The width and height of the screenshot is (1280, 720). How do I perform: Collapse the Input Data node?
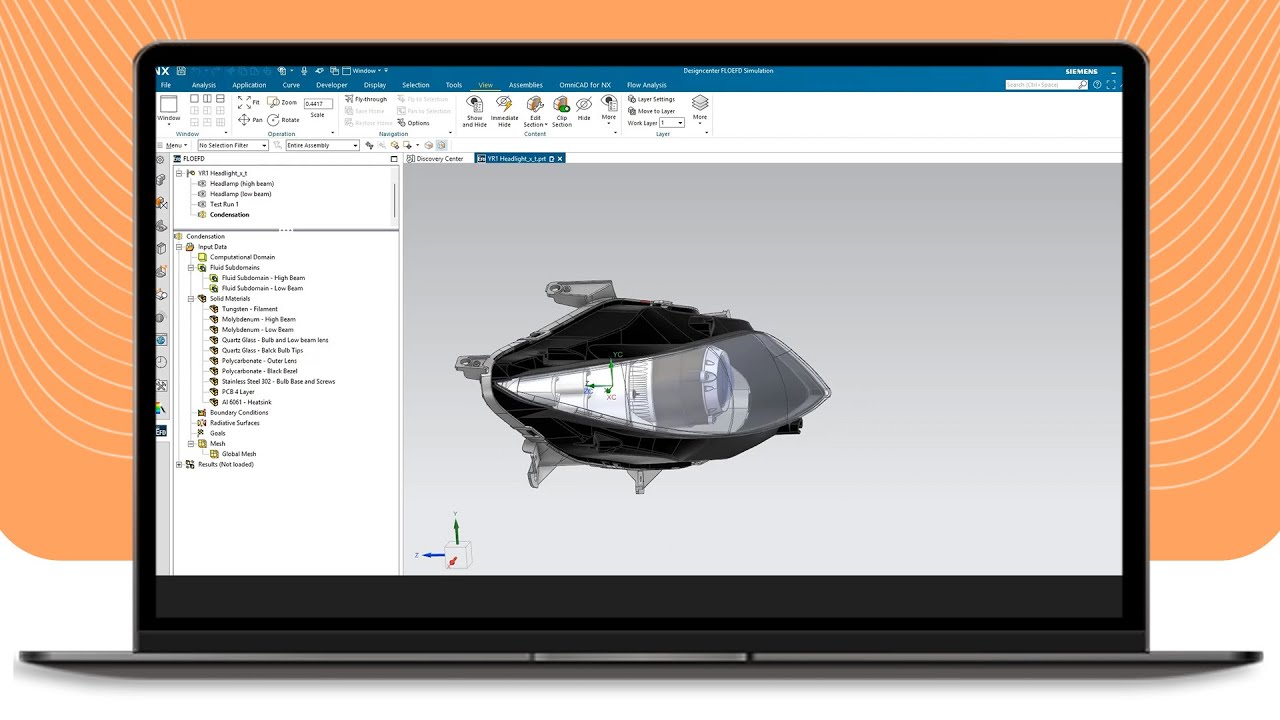point(180,247)
